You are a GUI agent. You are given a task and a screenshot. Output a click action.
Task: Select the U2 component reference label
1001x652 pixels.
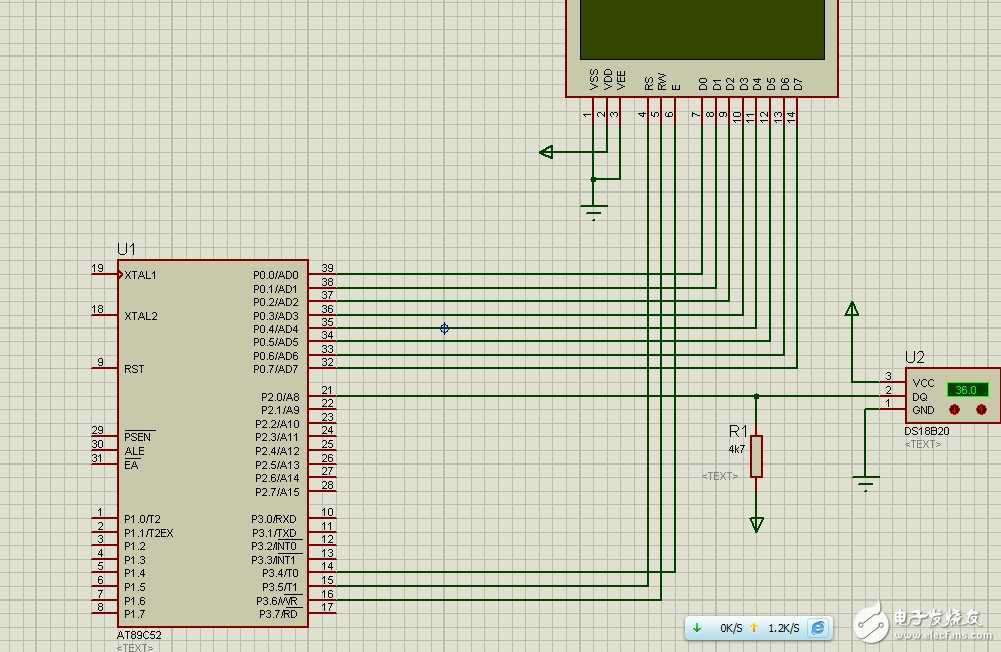point(914,357)
